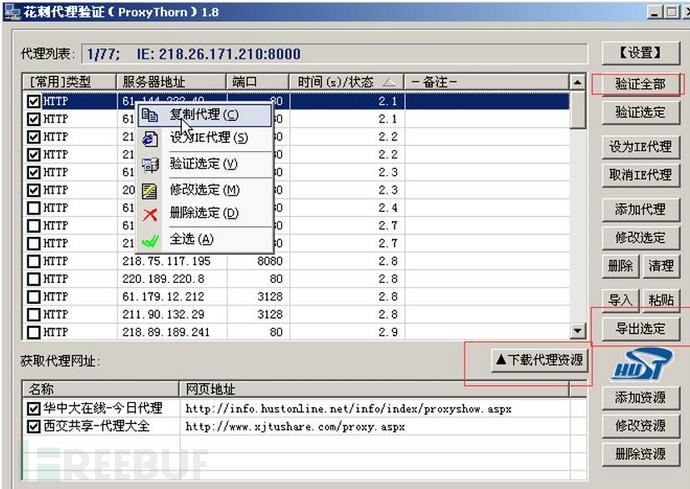
Task: Check the HTTP row checkbox with time 2.4
Action: (x=33, y=208)
